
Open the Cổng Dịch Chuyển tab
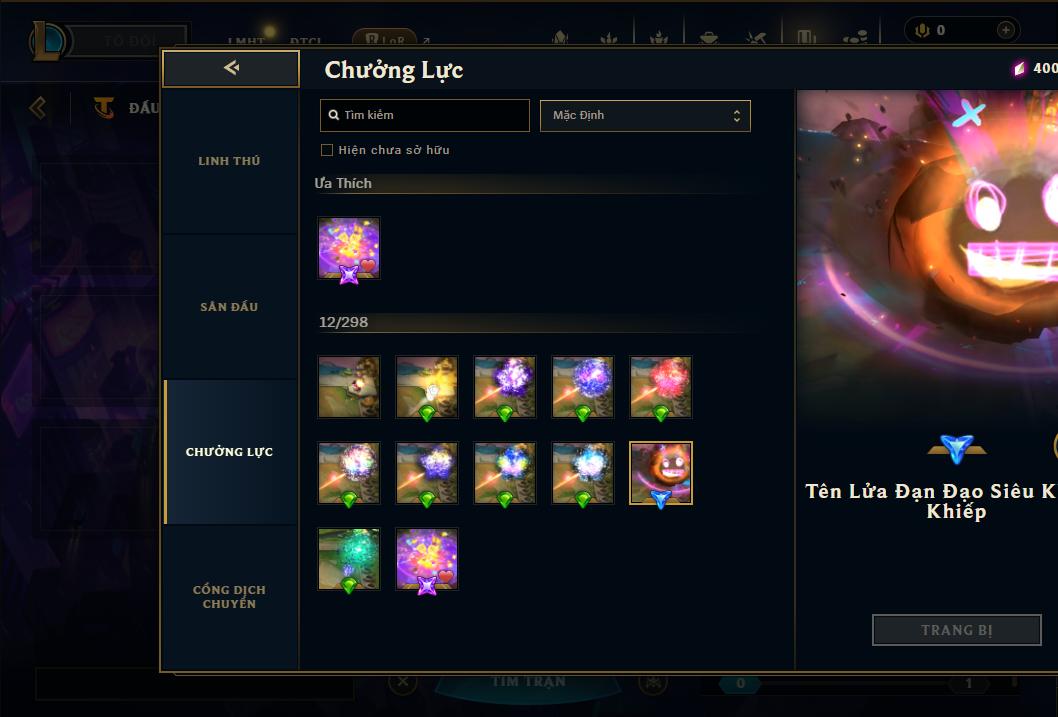[229, 597]
